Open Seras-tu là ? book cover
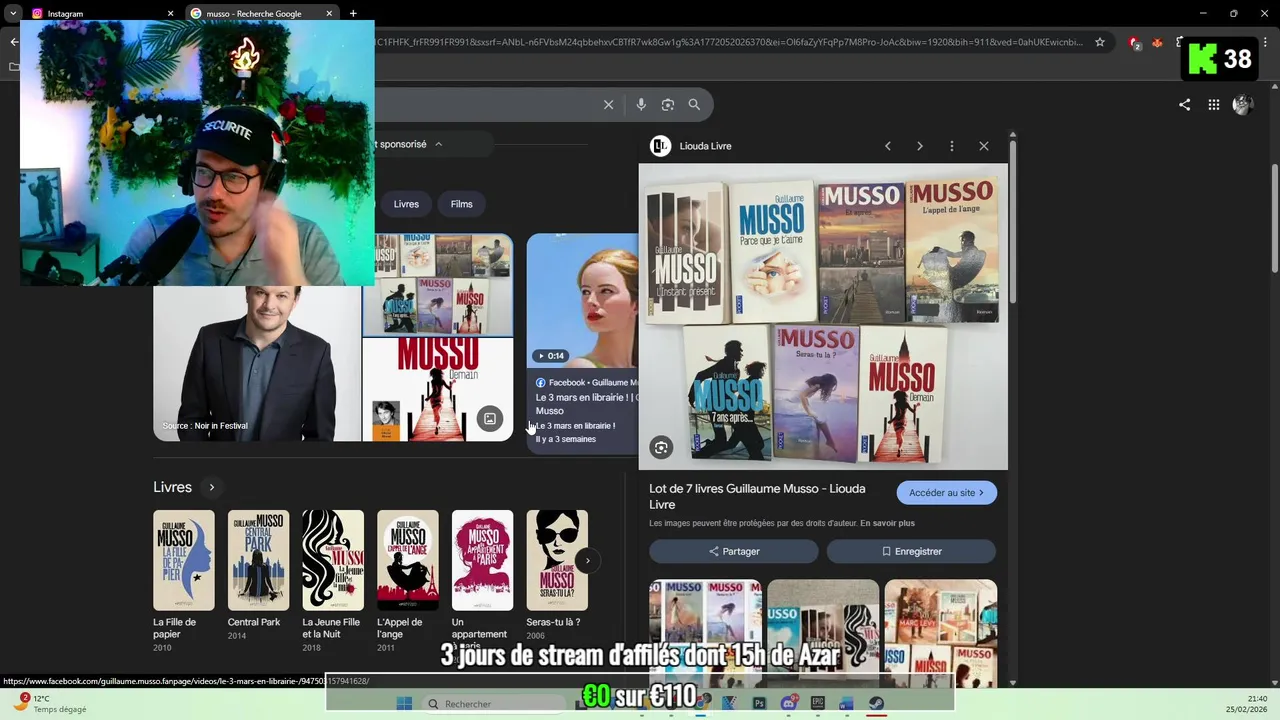The width and height of the screenshot is (1280, 720). (557, 560)
